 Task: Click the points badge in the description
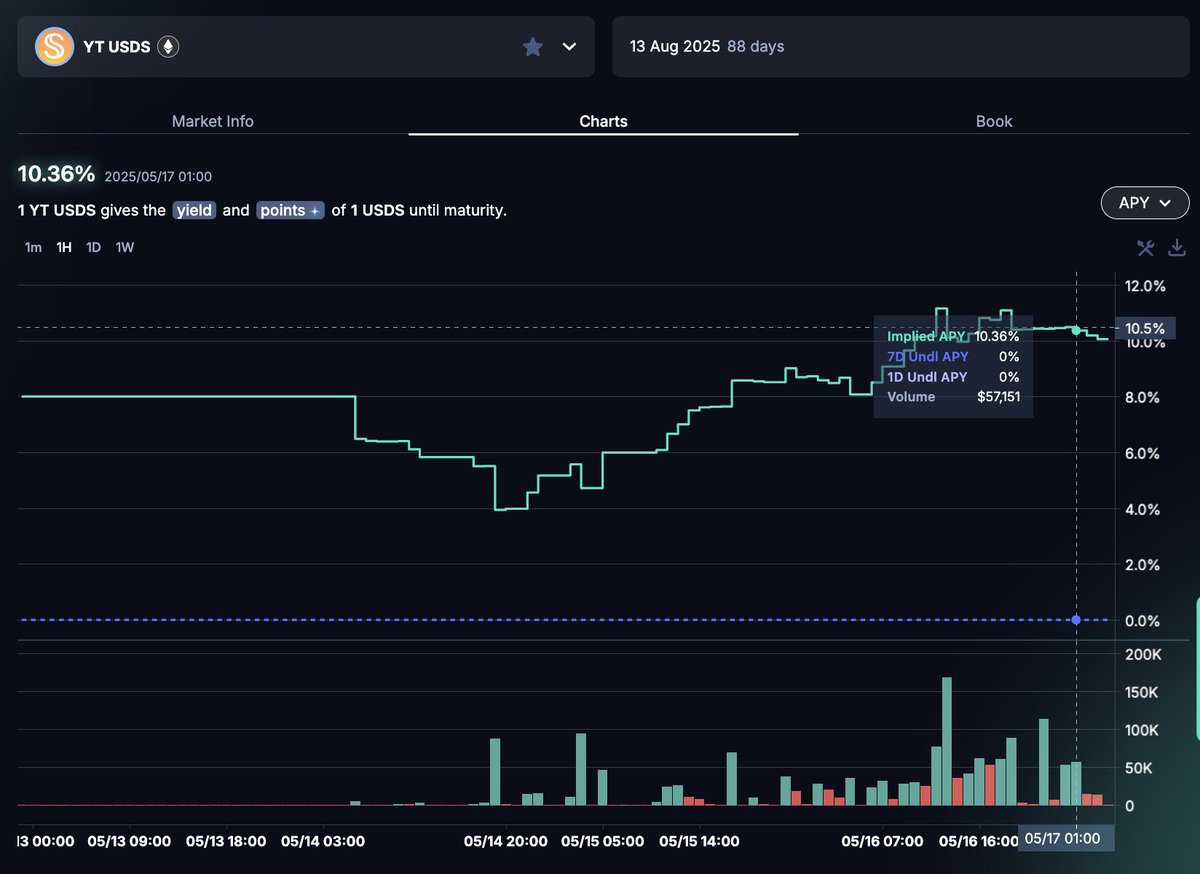pyautogui.click(x=290, y=211)
